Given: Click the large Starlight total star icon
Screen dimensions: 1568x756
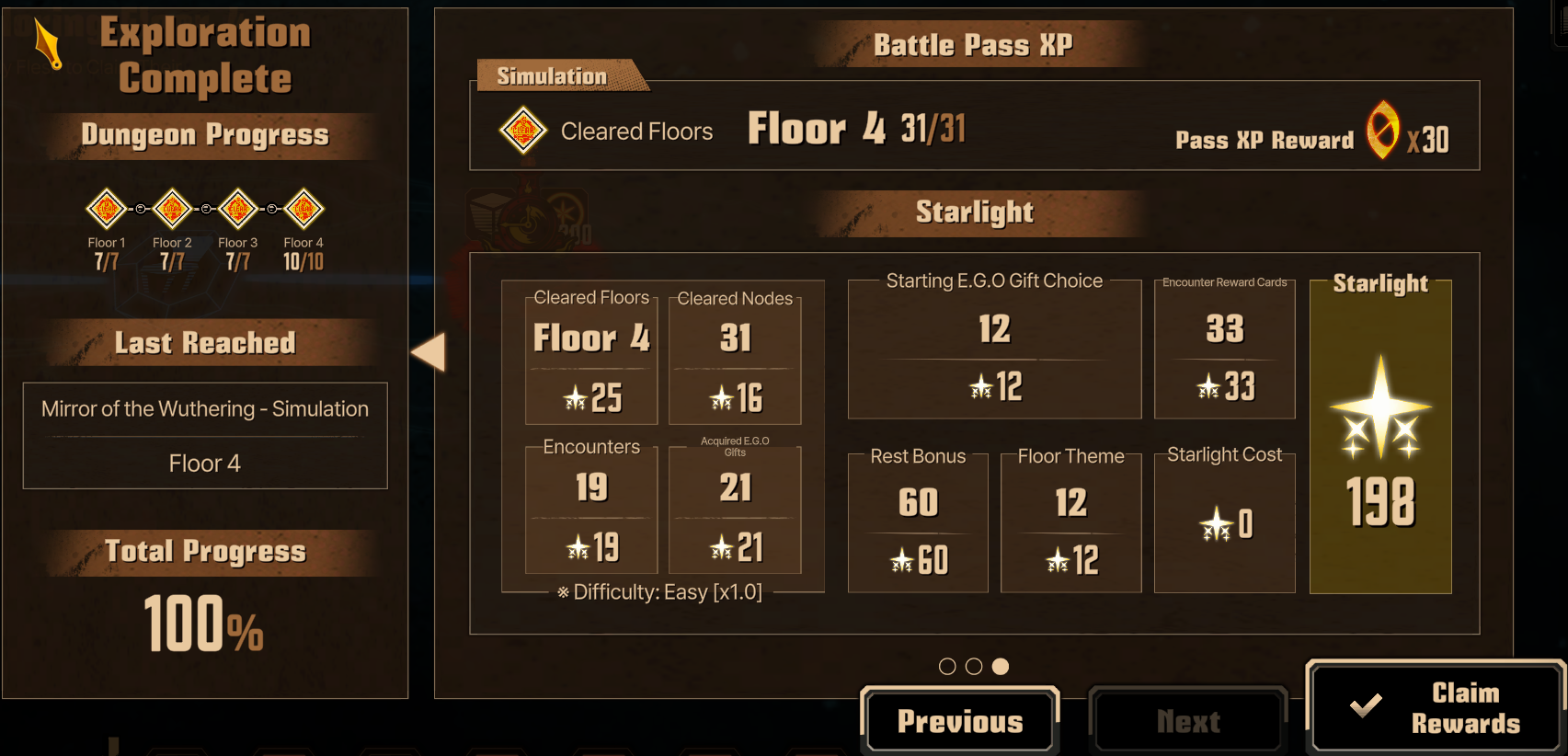Looking at the screenshot, I should pyautogui.click(x=1380, y=408).
